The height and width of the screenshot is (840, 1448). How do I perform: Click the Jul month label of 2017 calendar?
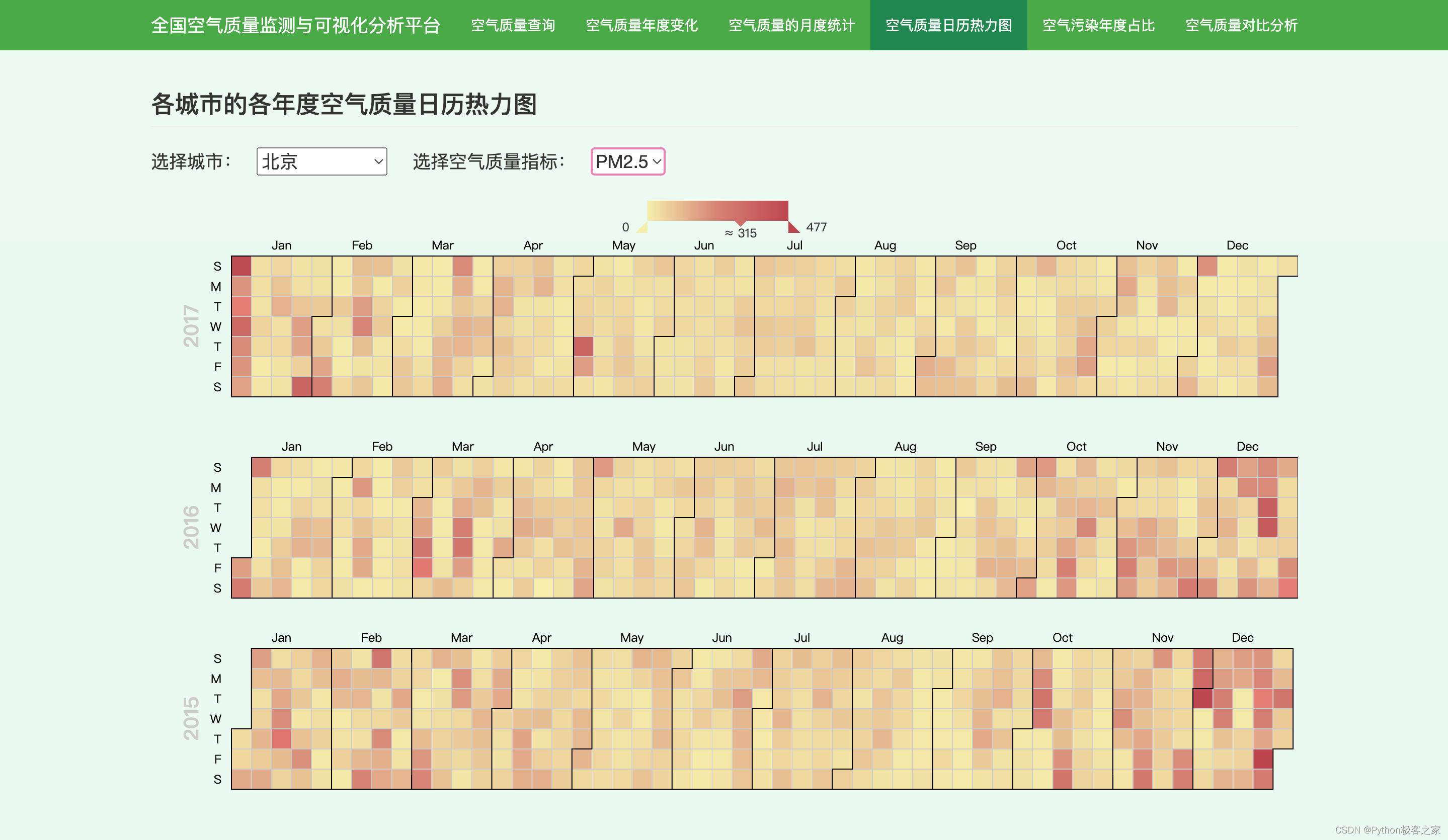click(x=794, y=245)
